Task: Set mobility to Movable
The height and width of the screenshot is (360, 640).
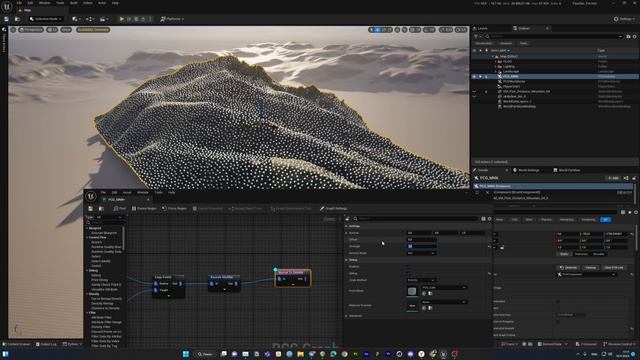Action: pyautogui.click(x=599, y=254)
